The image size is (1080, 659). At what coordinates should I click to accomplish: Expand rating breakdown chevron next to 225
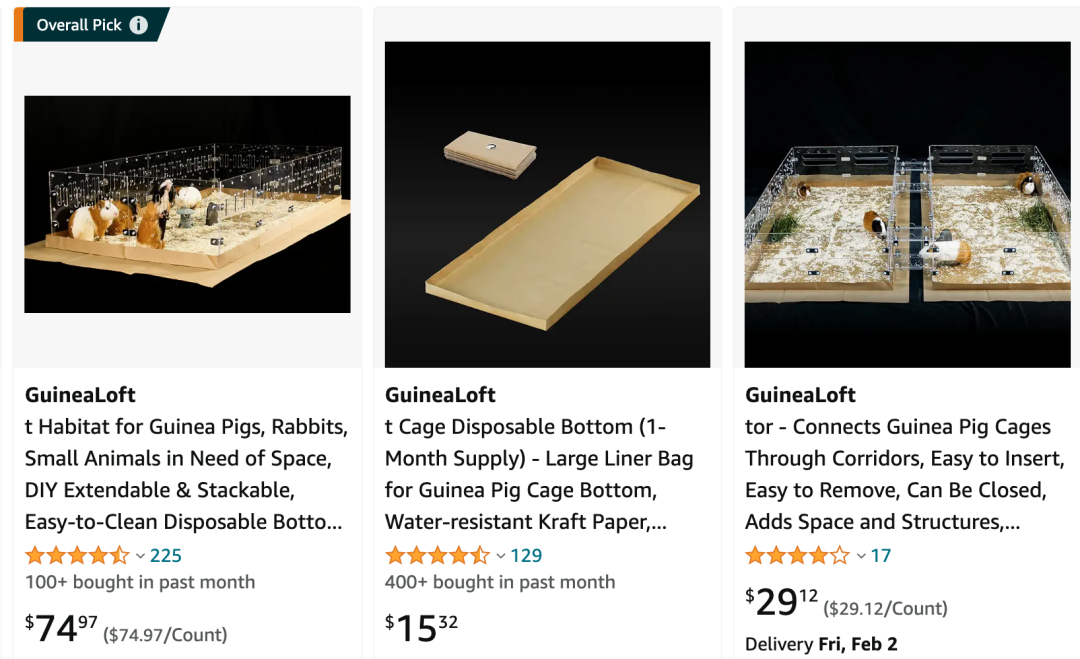pos(141,556)
